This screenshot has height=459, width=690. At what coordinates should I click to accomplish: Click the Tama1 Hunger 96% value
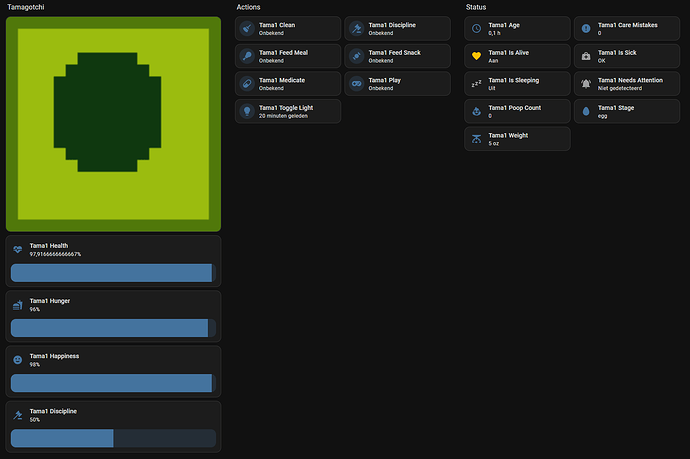(35, 309)
